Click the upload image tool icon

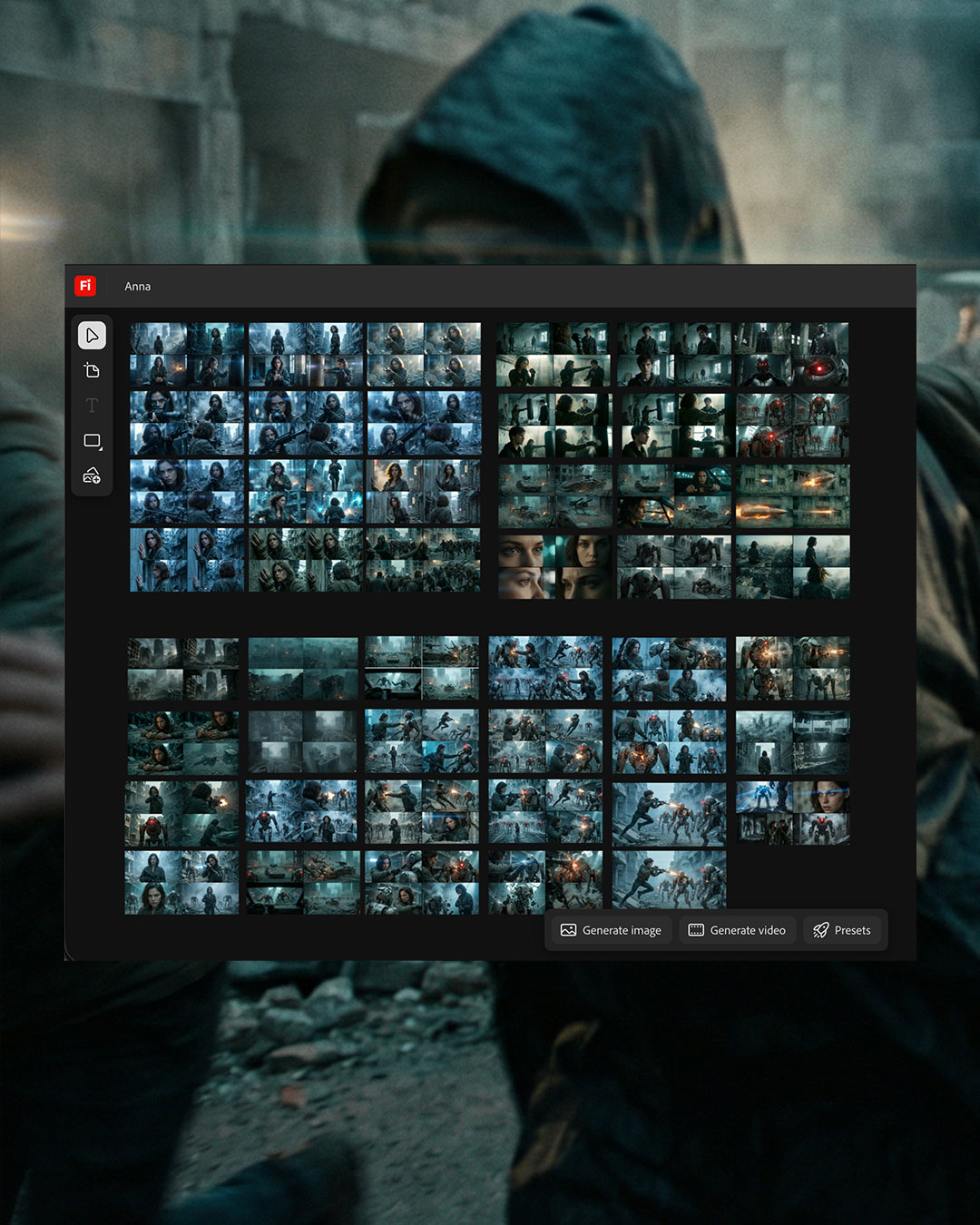92,475
